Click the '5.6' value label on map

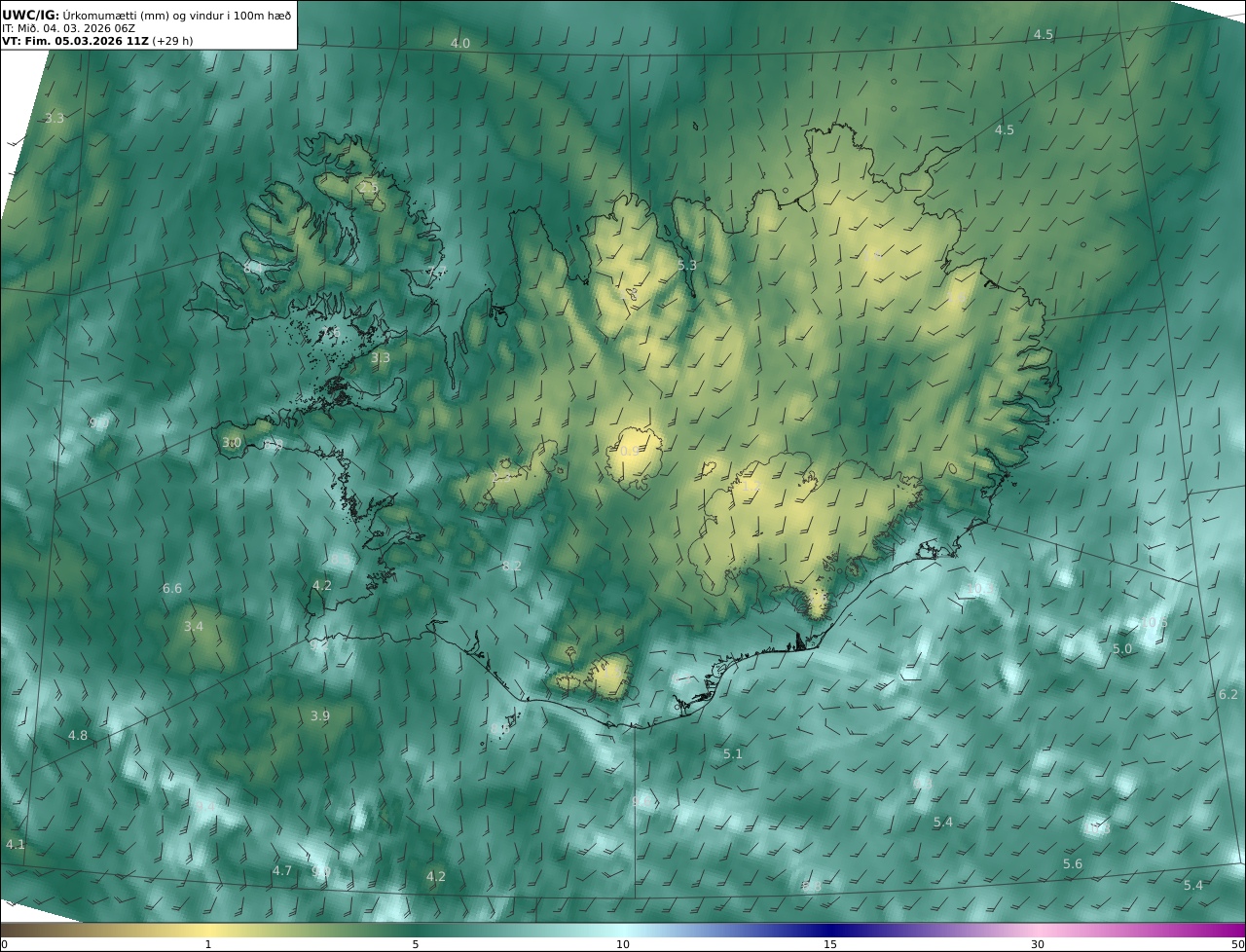pyautogui.click(x=1073, y=863)
